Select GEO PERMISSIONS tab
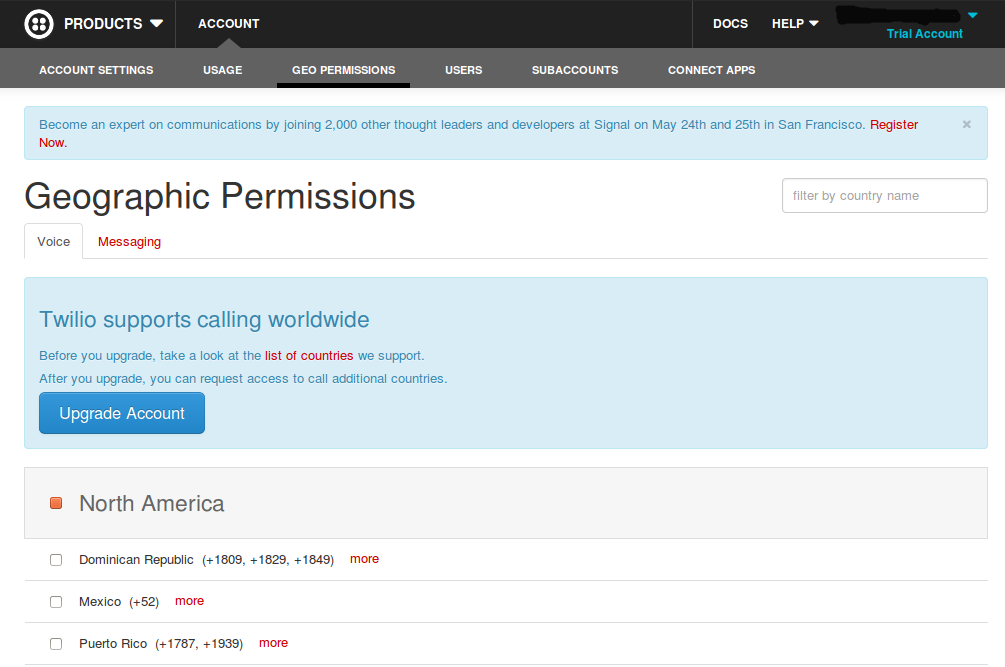The image size is (1005, 667). coord(344,70)
